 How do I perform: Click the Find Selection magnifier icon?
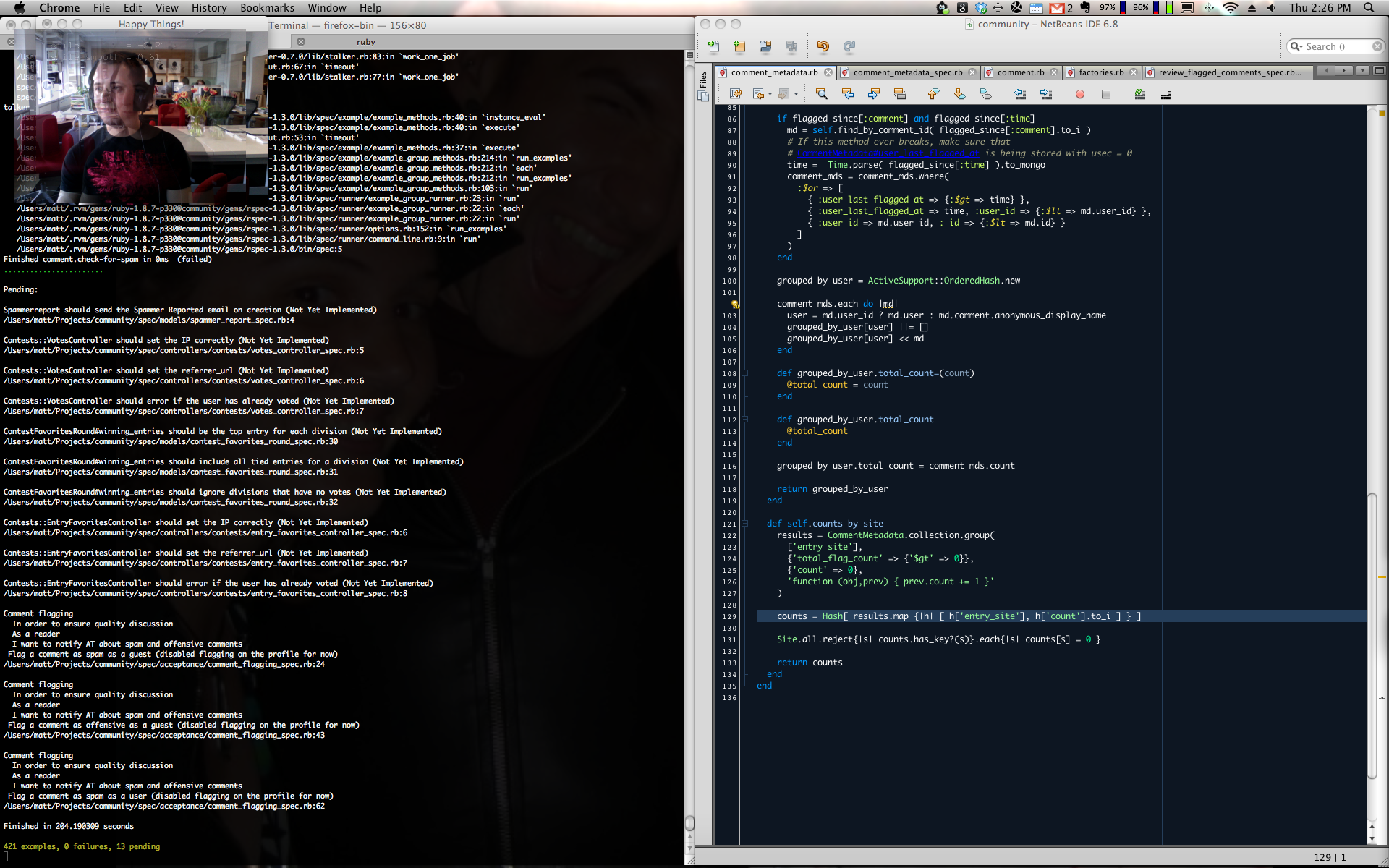click(821, 94)
